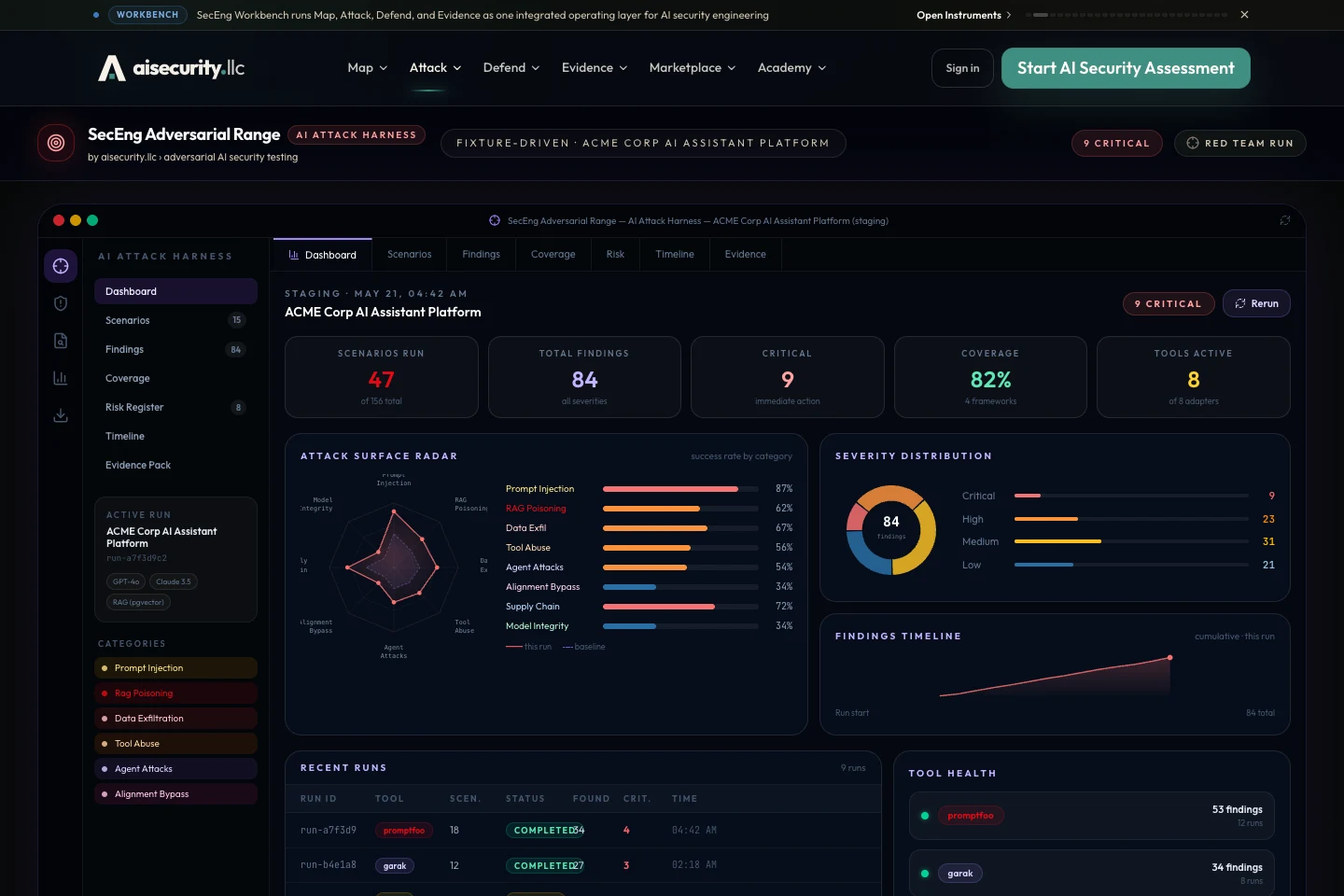Click the run-b4e1a8 row in Recent Runs

583,865
